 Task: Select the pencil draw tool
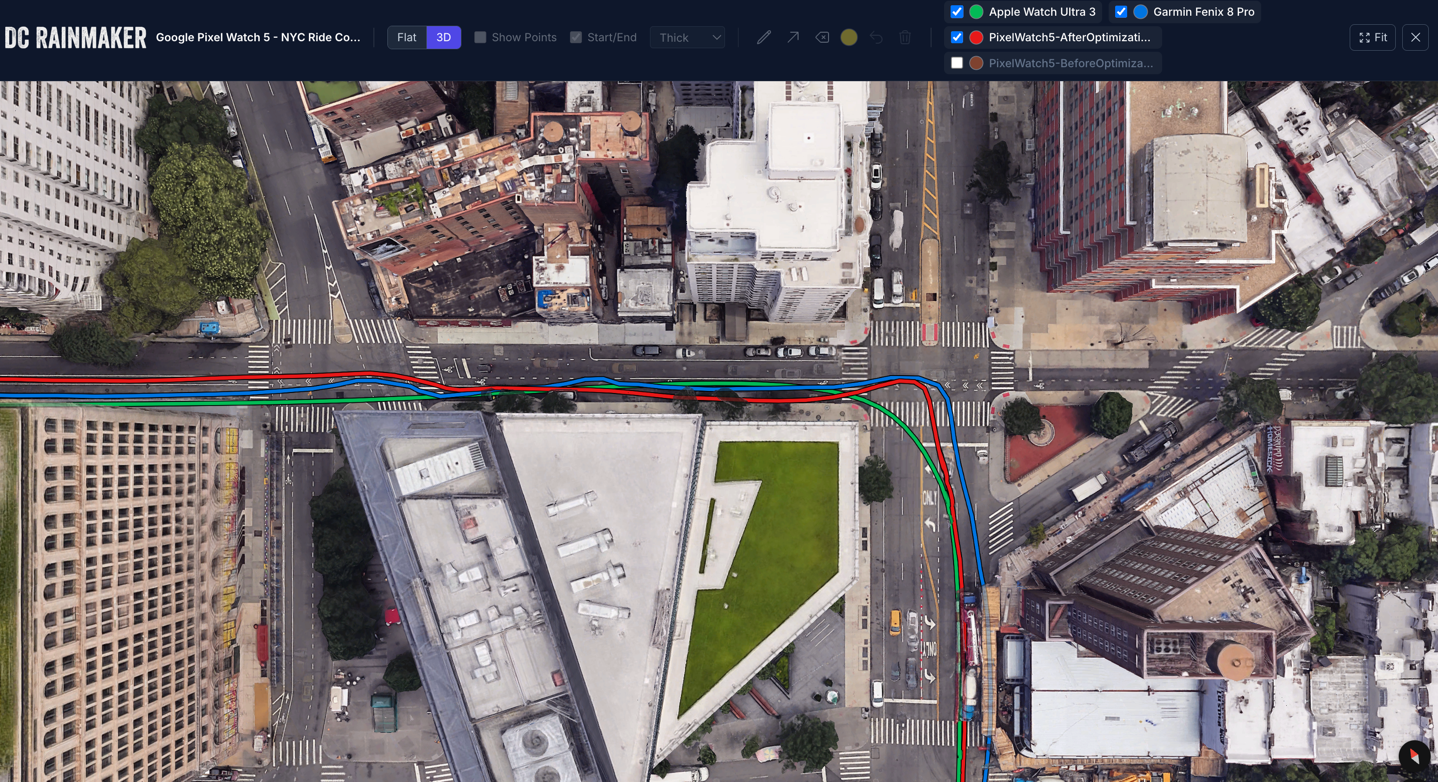(764, 38)
